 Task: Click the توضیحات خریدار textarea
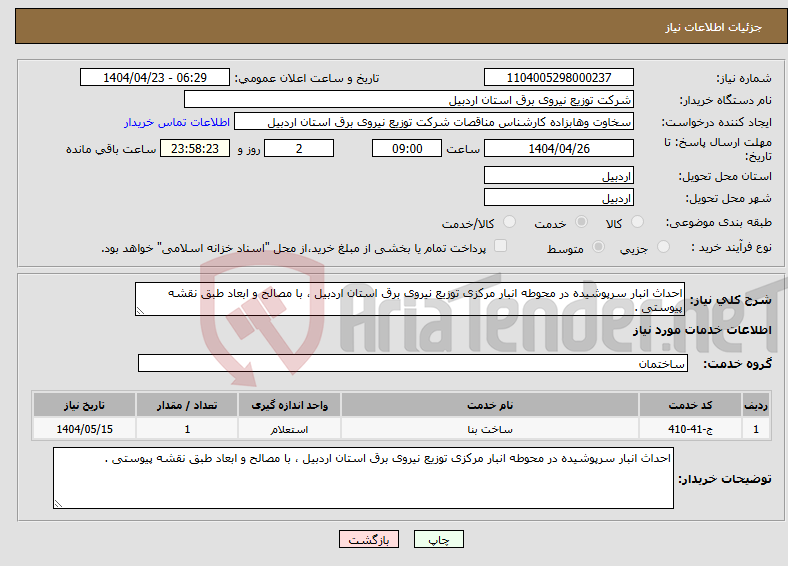click(x=363, y=478)
